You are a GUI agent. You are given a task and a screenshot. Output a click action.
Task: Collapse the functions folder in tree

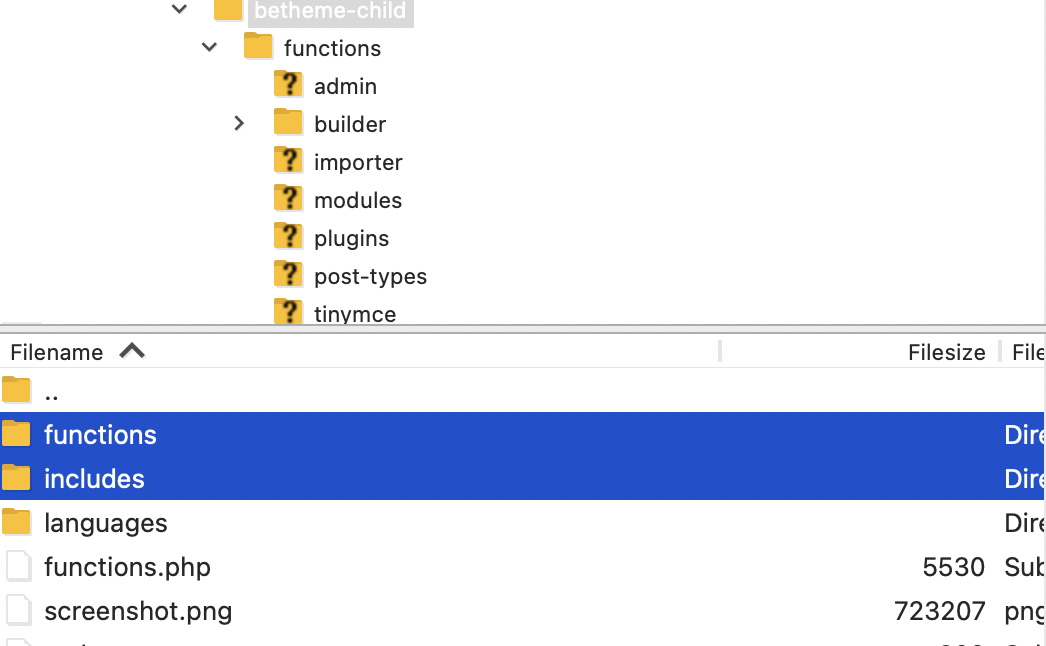pyautogui.click(x=210, y=47)
